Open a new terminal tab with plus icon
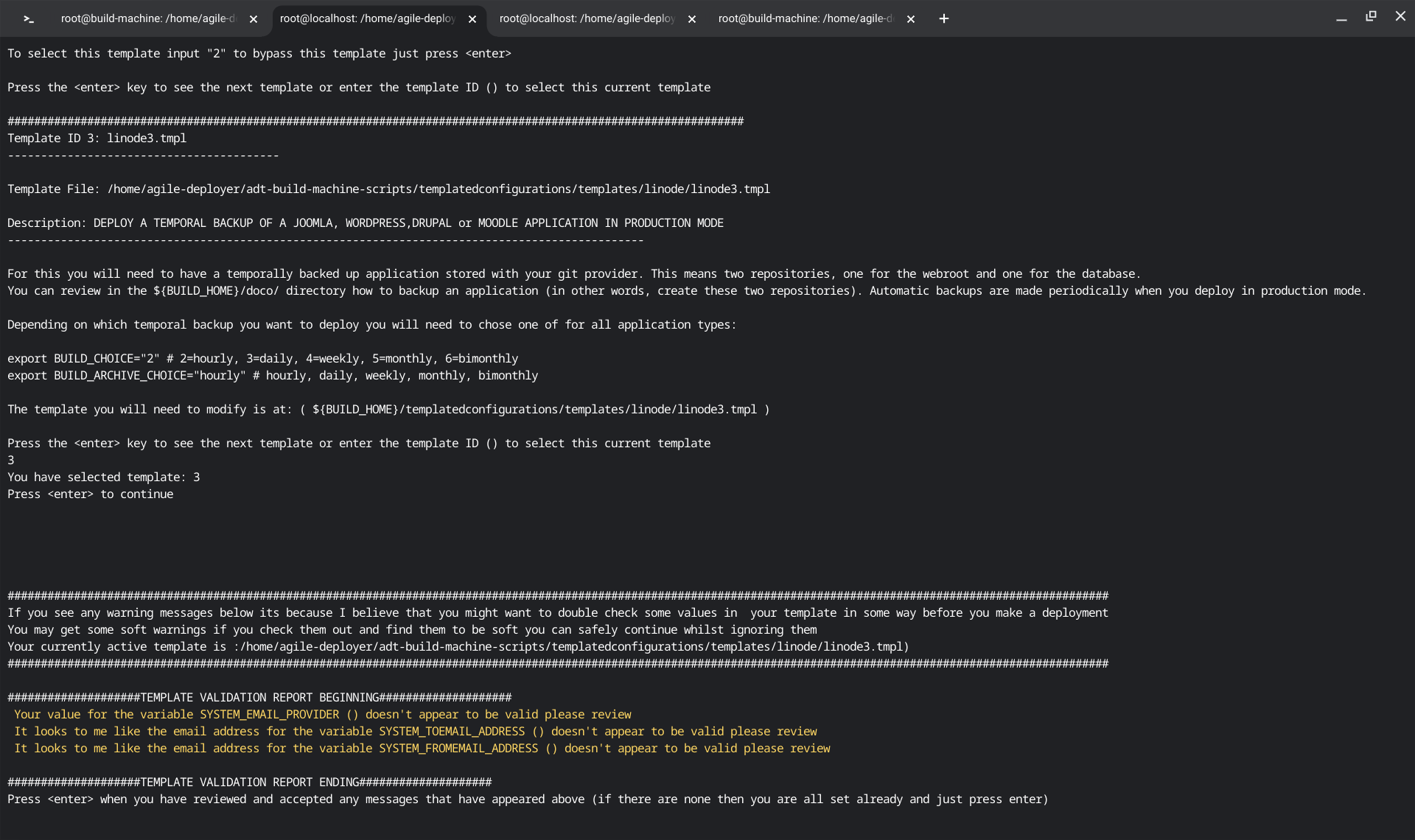 tap(943, 19)
